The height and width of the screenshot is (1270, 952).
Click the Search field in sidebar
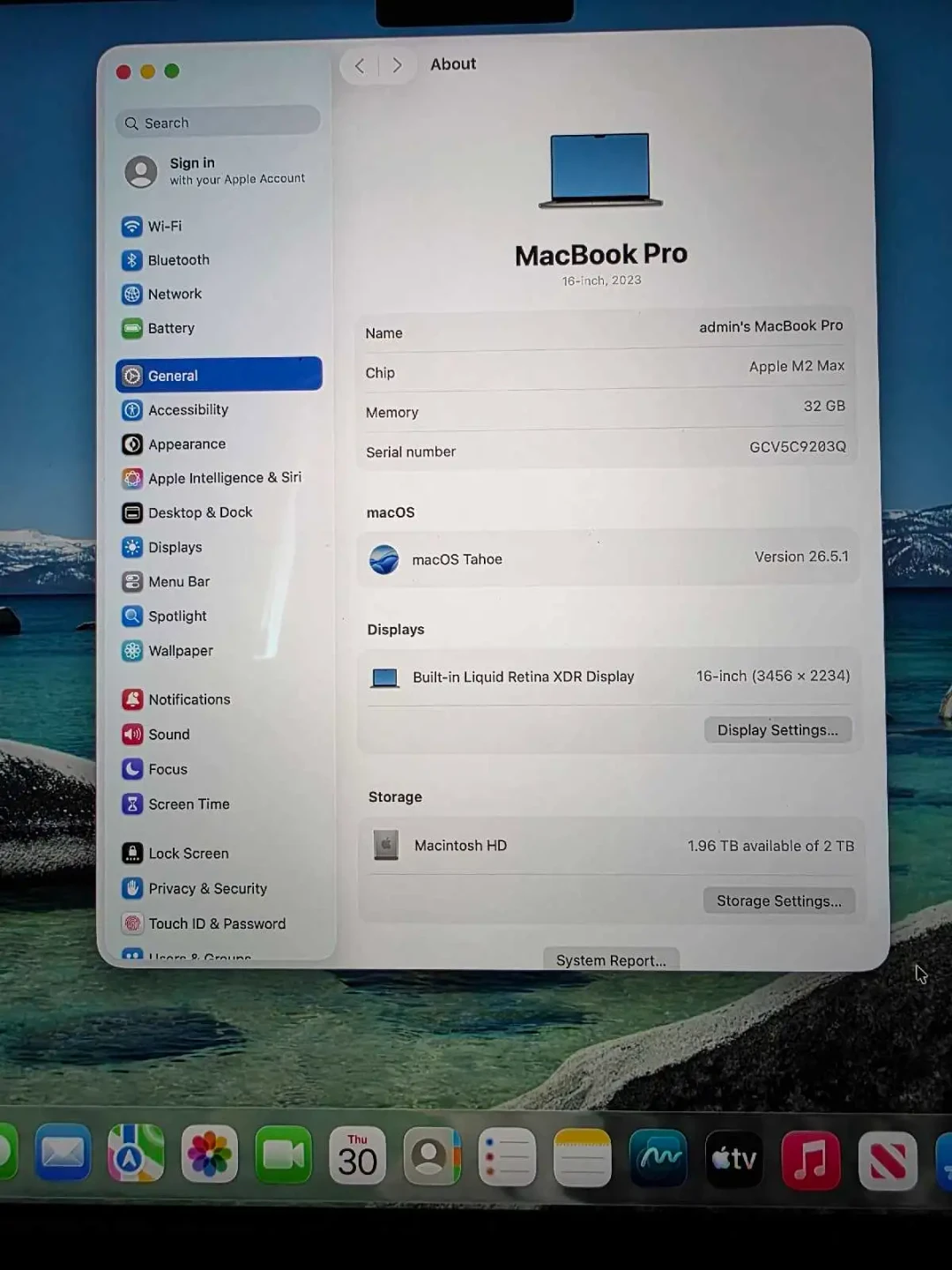point(218,123)
